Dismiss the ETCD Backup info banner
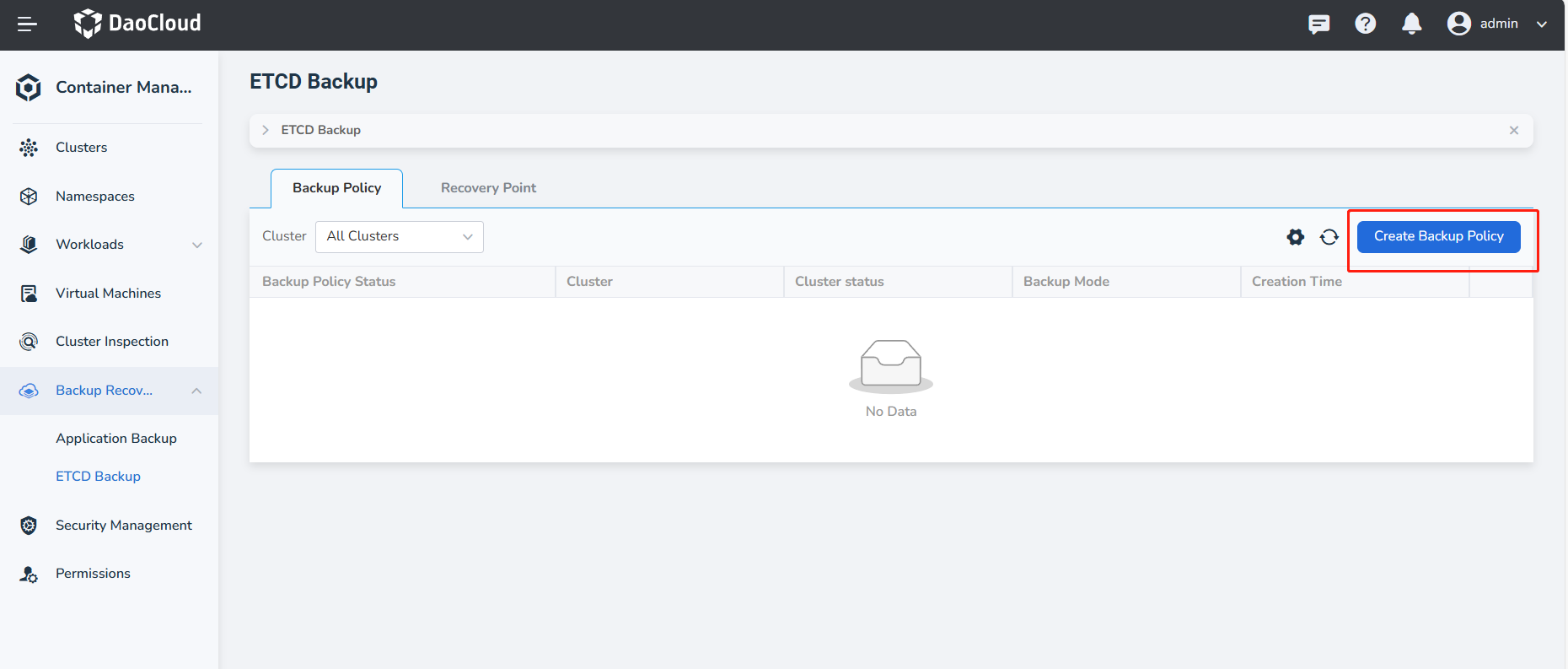Screen dimensions: 1568x669 (1513, 130)
